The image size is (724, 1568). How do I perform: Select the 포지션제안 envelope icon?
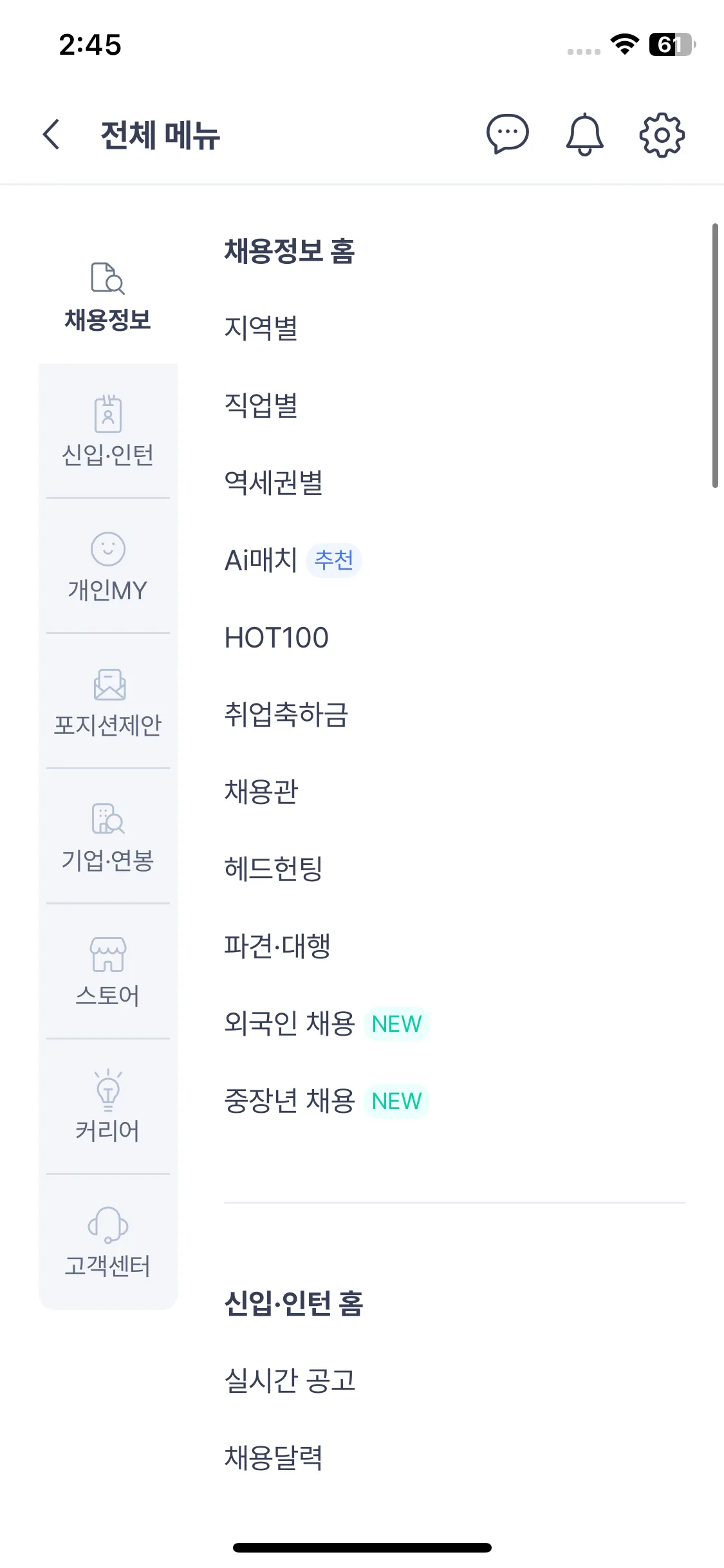point(109,684)
